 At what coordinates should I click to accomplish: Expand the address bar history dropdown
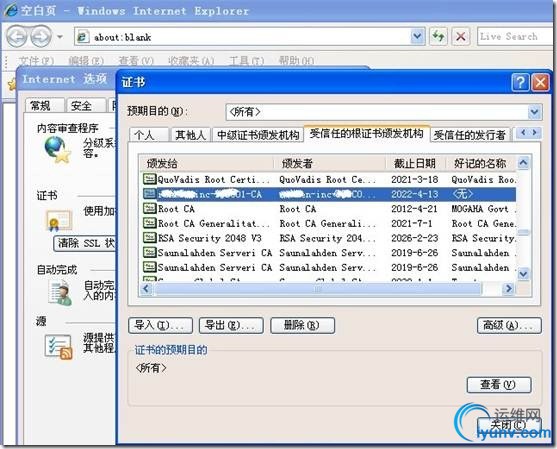coord(417,36)
